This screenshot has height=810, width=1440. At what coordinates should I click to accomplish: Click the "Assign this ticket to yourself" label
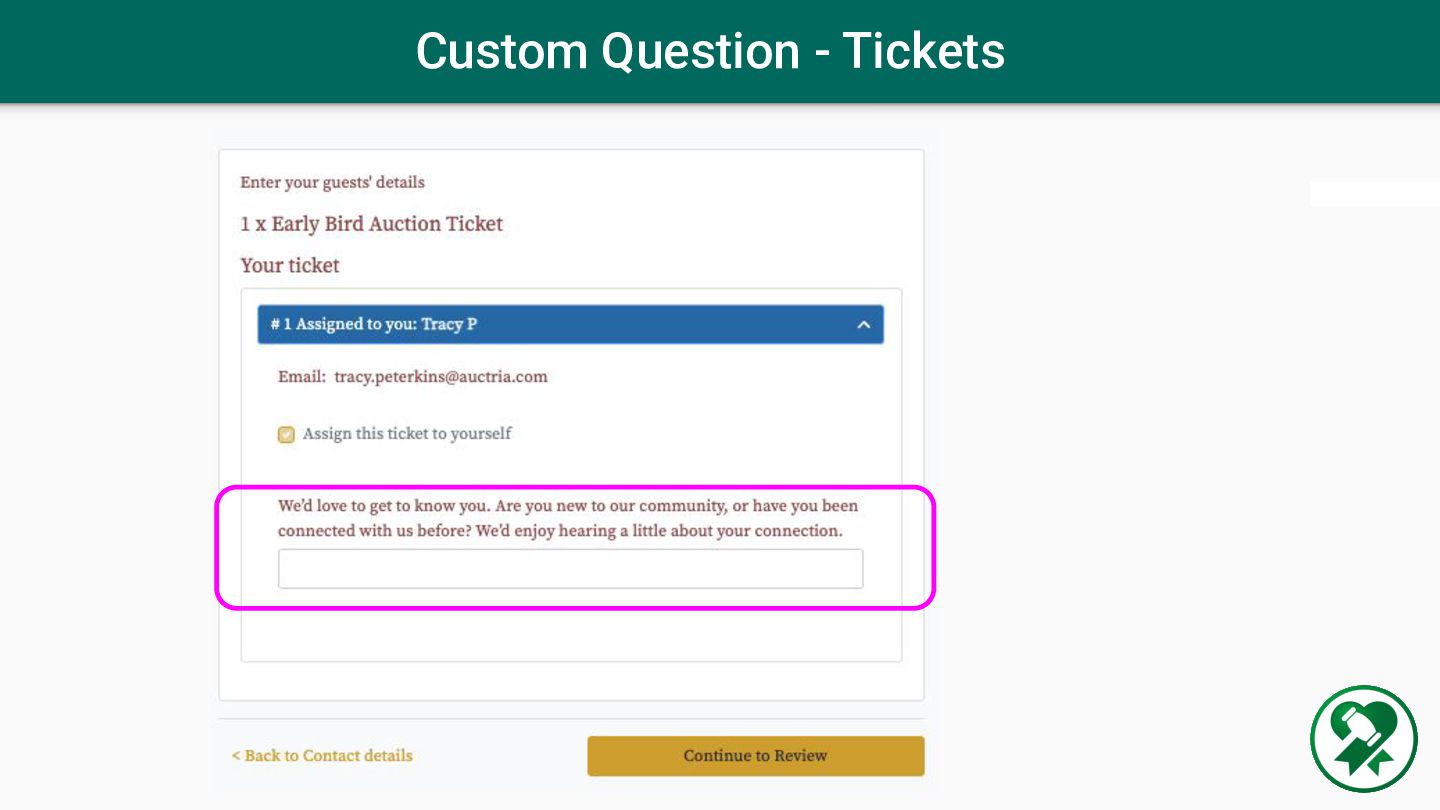pyautogui.click(x=407, y=434)
